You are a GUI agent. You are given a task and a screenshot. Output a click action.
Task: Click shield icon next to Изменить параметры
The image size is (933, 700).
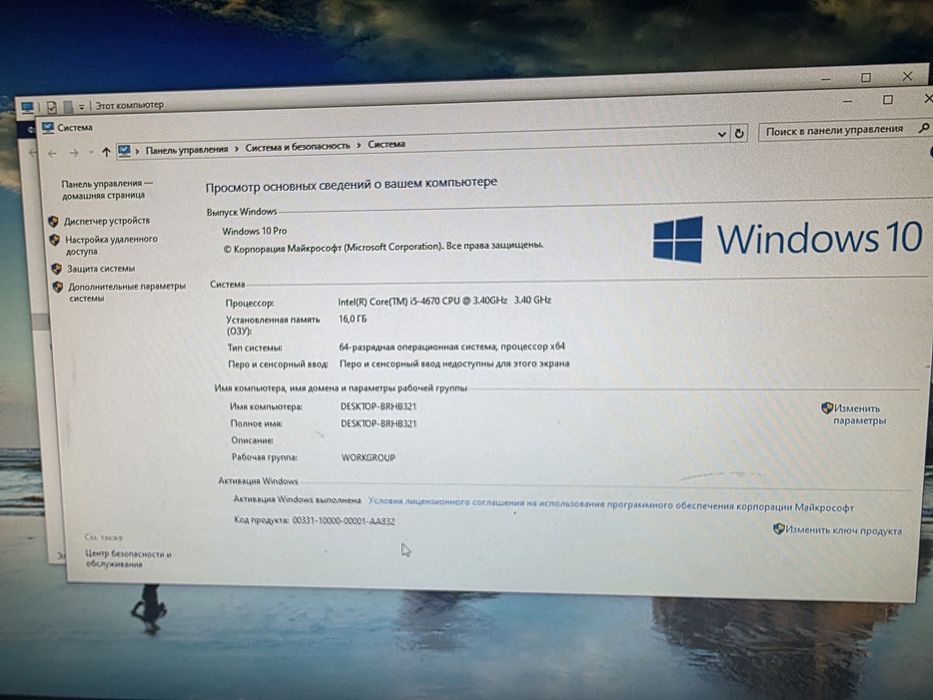coord(826,408)
